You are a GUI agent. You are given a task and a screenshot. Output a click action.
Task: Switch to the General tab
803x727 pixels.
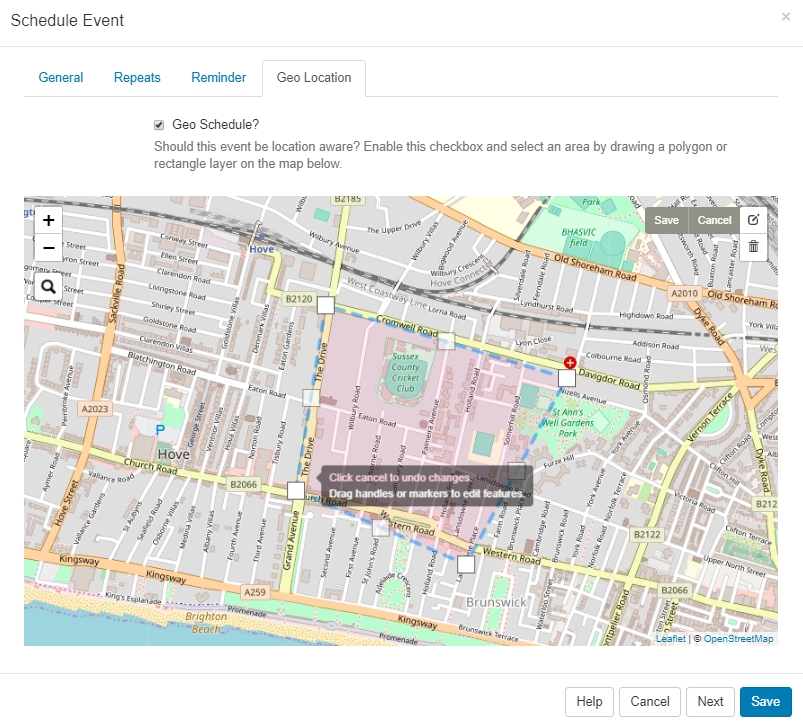pyautogui.click(x=61, y=78)
